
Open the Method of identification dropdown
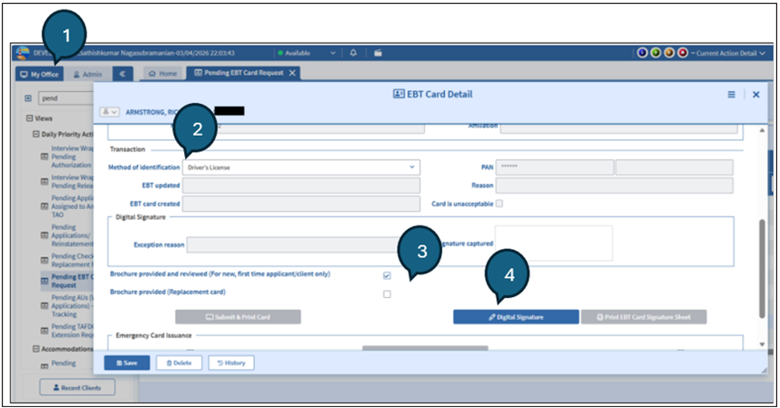[x=301, y=167]
